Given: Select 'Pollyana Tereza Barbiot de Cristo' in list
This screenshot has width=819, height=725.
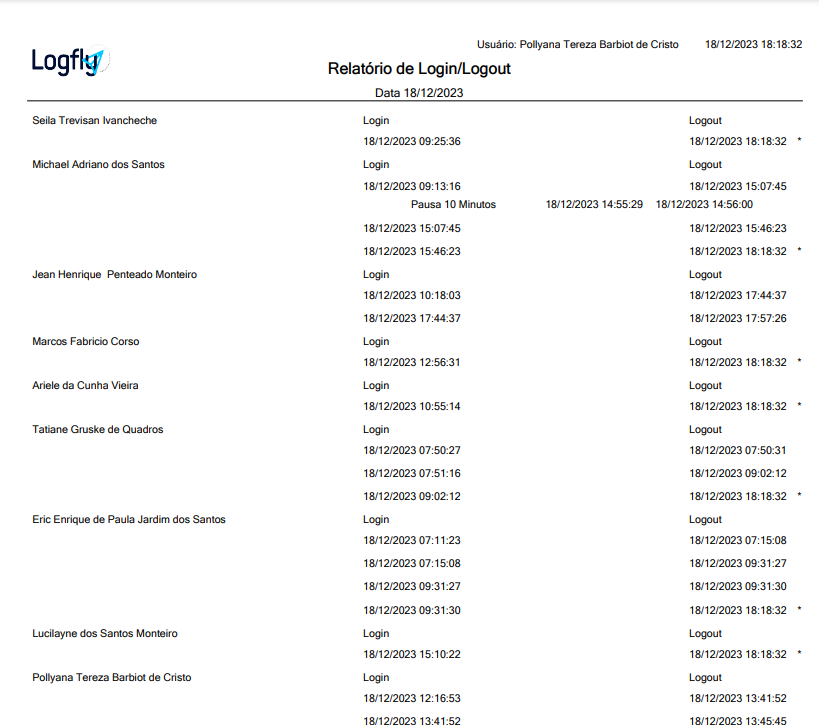Looking at the screenshot, I should 112,677.
